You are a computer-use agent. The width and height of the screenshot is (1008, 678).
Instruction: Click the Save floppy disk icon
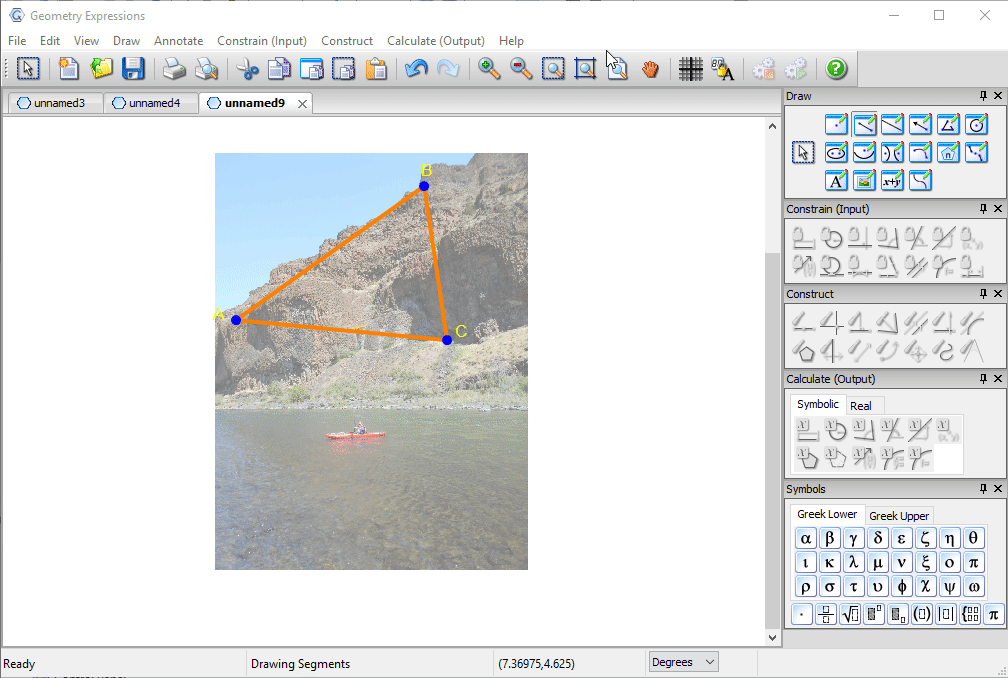click(x=133, y=68)
